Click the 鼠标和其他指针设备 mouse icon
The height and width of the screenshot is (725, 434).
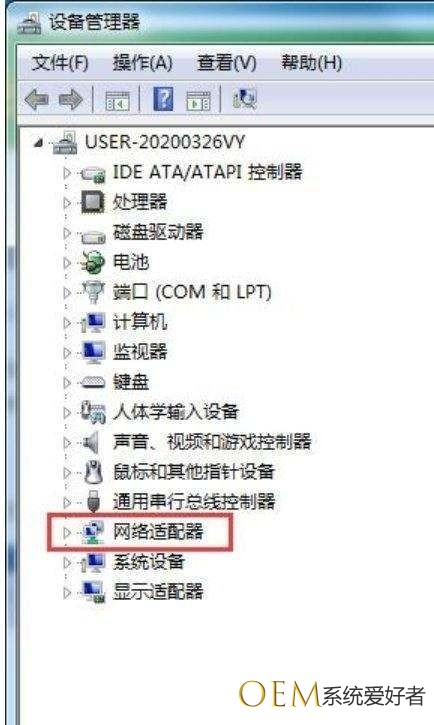[93, 472]
